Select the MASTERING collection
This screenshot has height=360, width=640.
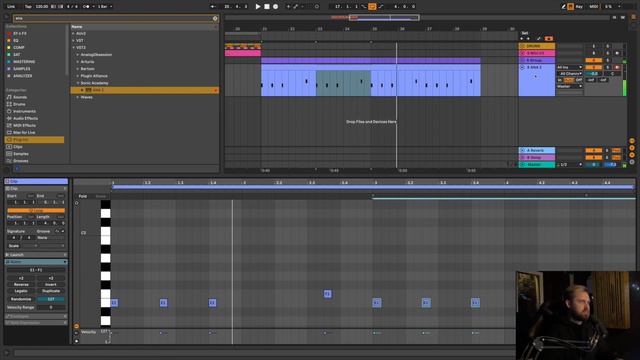24,62
